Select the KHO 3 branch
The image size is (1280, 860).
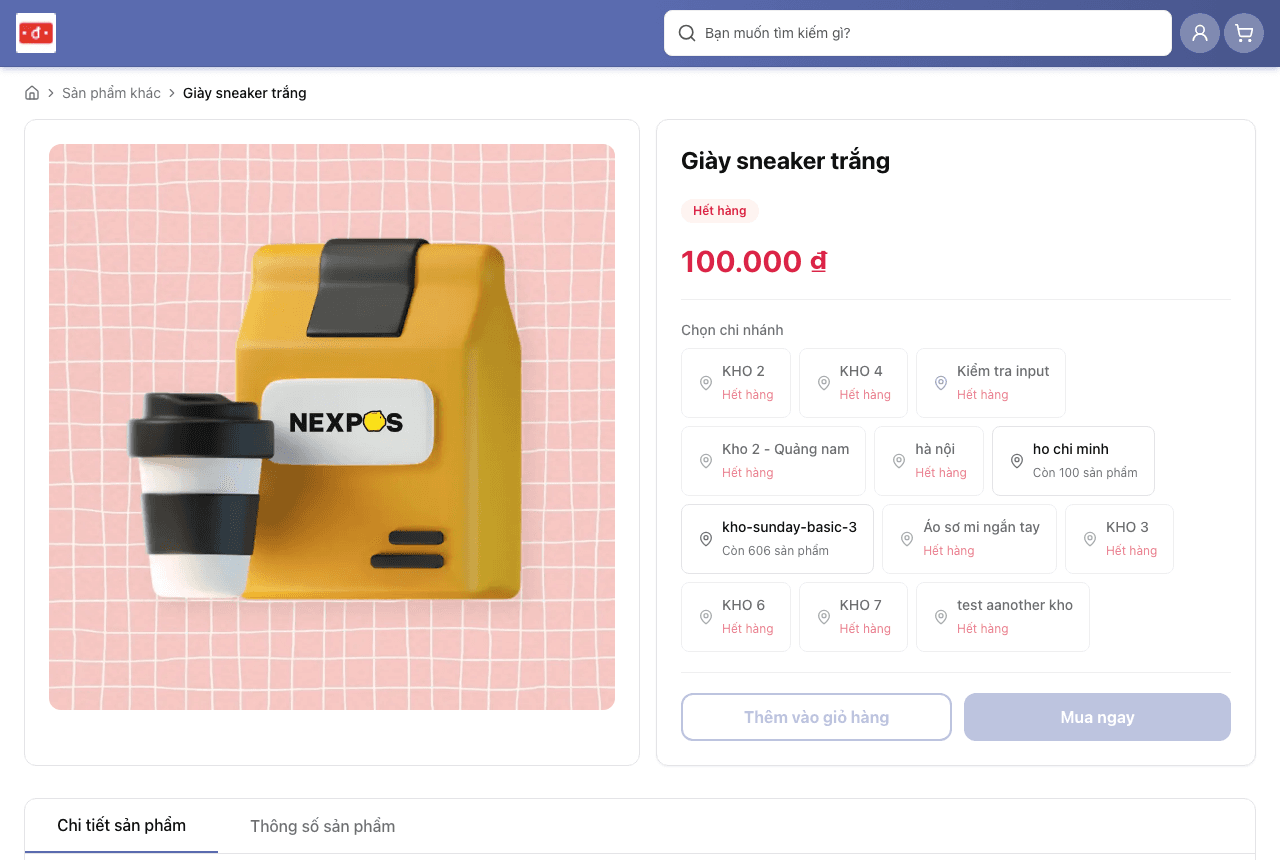click(x=1119, y=539)
